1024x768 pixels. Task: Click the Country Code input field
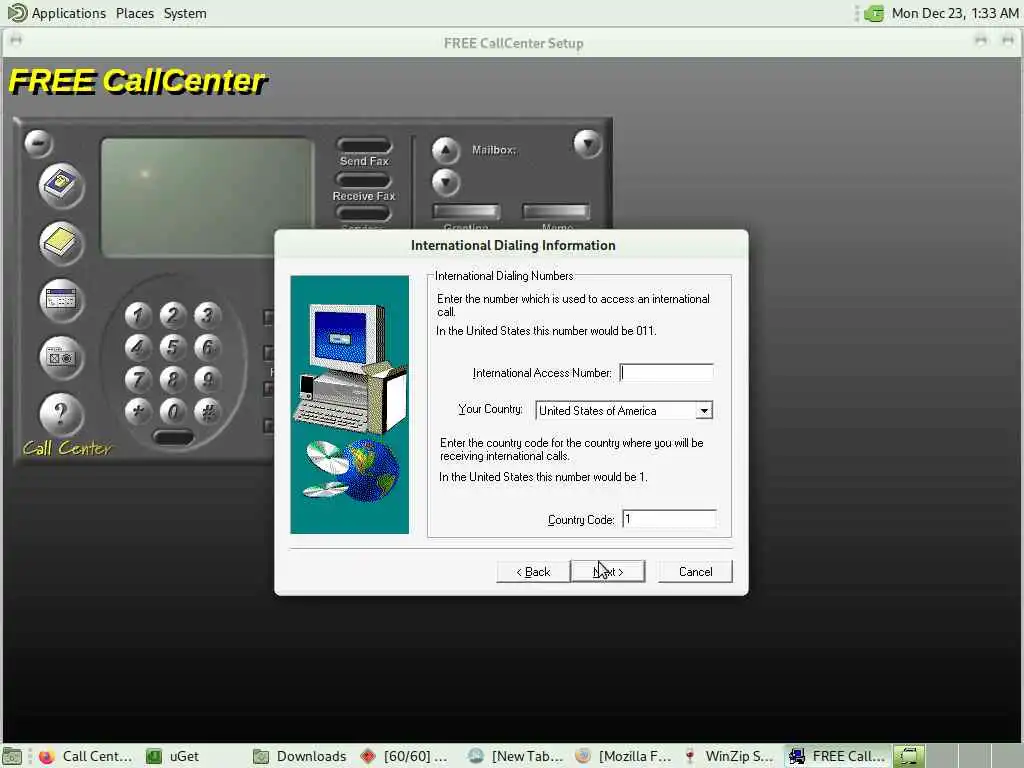pos(669,519)
